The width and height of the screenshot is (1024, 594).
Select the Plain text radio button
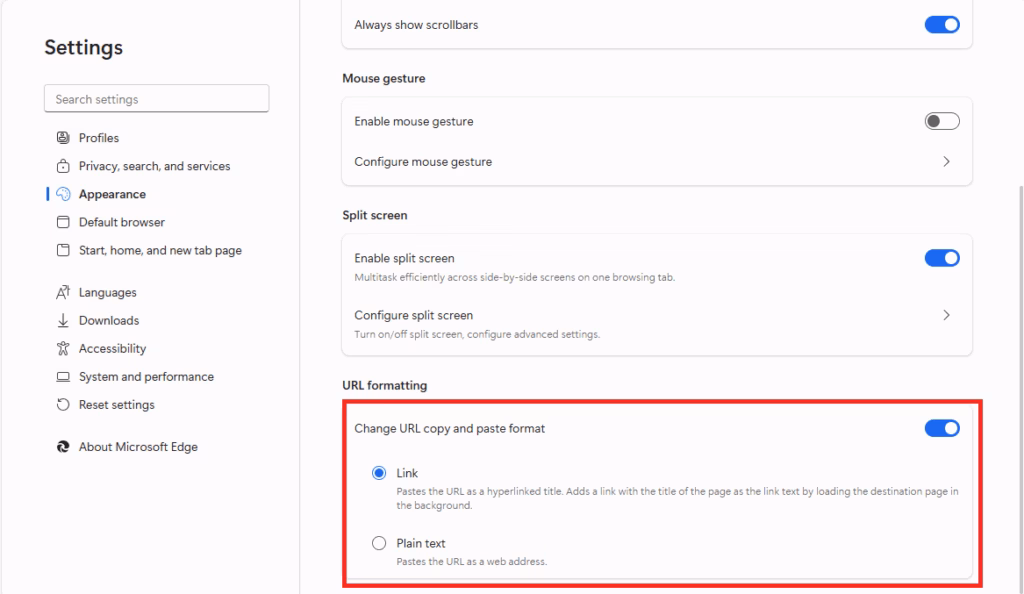pos(379,543)
